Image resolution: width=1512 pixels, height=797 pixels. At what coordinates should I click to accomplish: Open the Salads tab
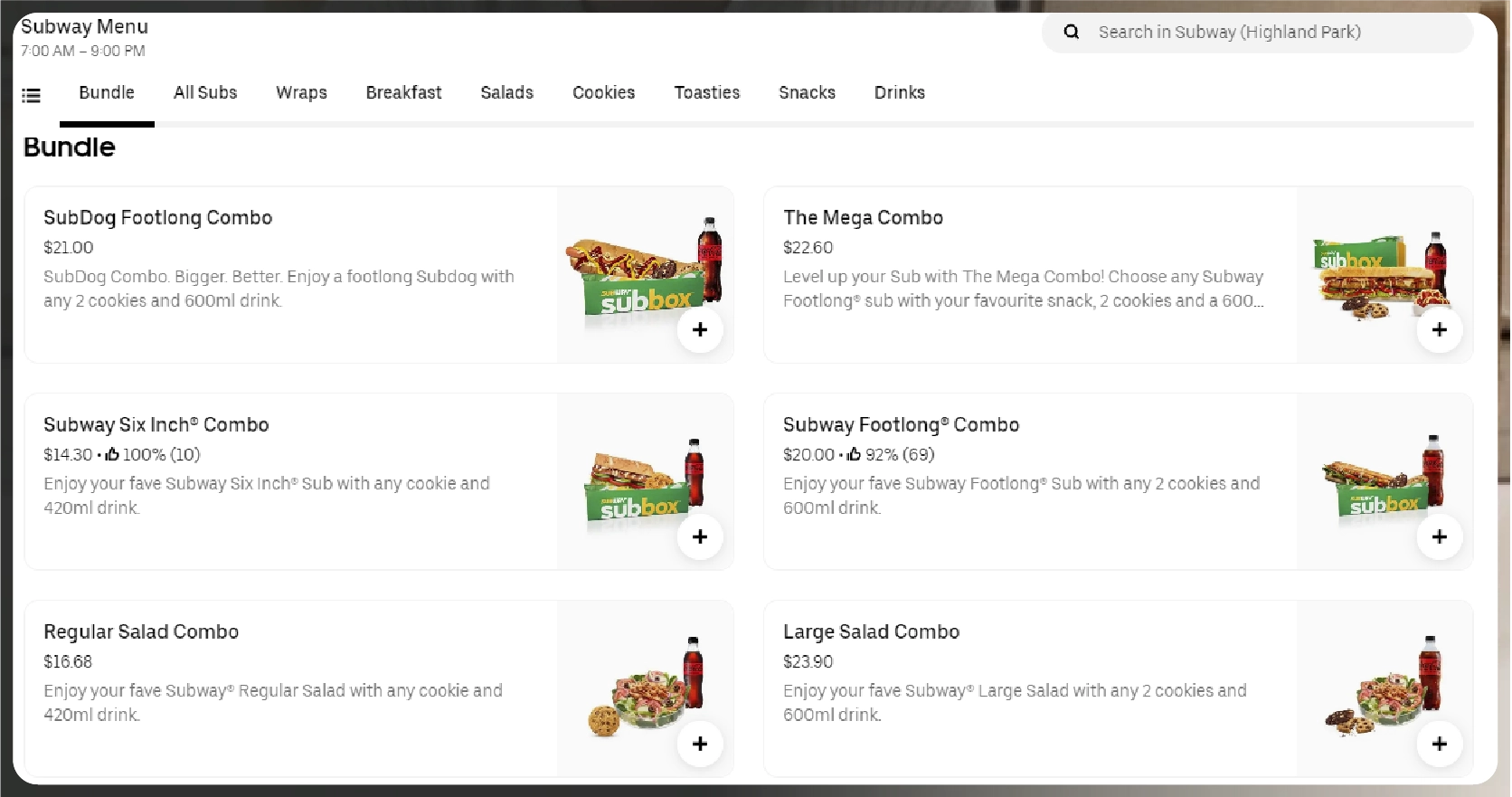[x=506, y=93]
